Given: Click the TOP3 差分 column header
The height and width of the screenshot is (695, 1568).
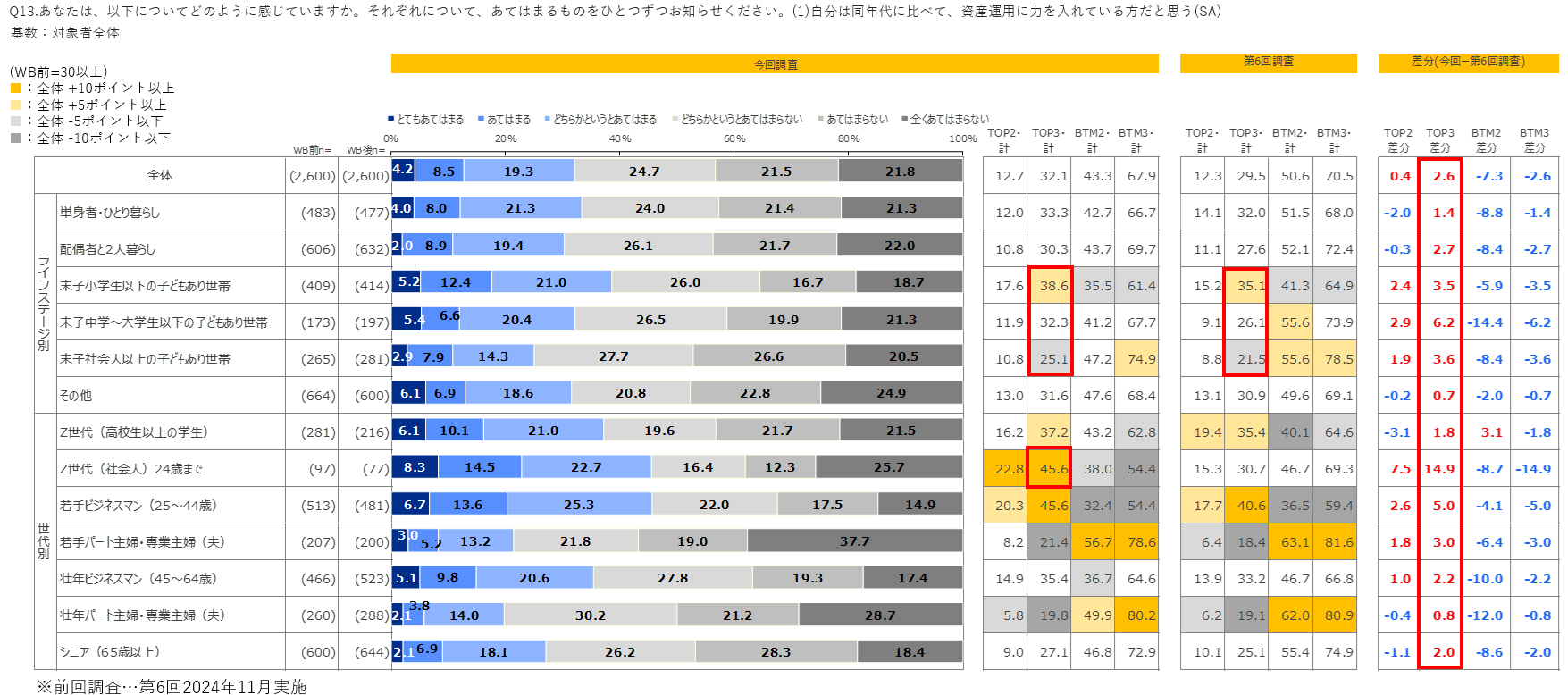Looking at the screenshot, I should [x=1439, y=140].
